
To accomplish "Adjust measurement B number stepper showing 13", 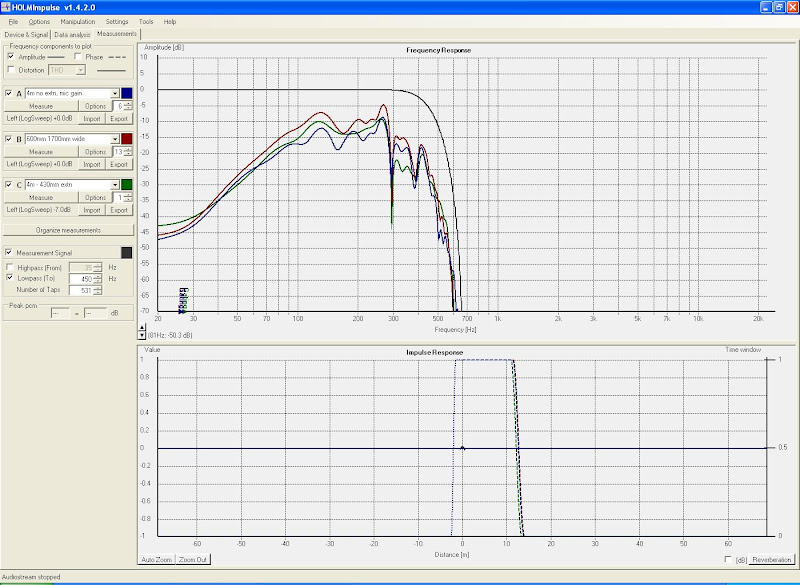I will click(128, 151).
